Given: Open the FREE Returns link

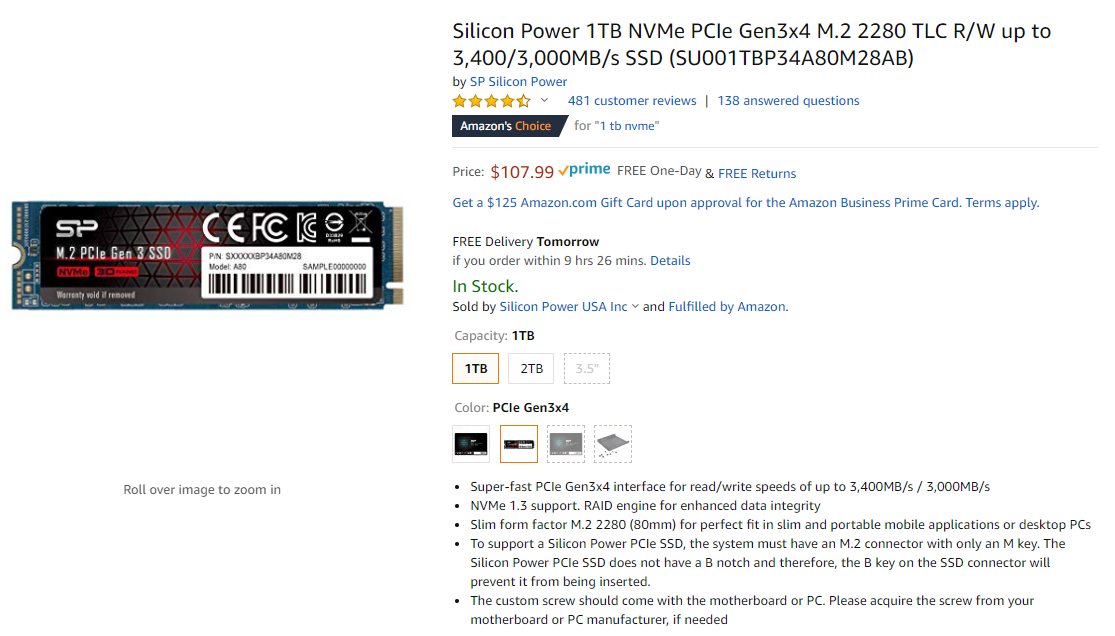Looking at the screenshot, I should (757, 174).
